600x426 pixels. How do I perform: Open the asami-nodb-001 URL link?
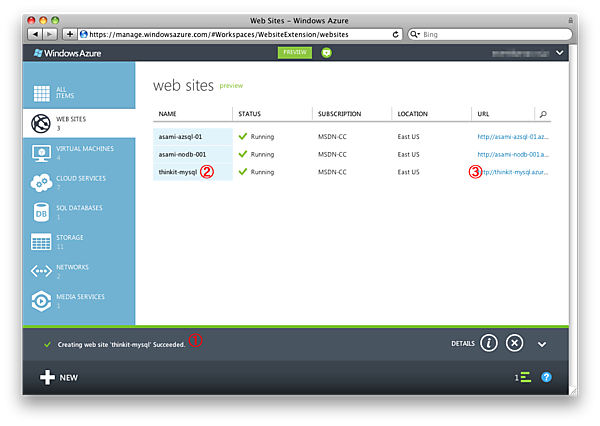pyautogui.click(x=513, y=155)
